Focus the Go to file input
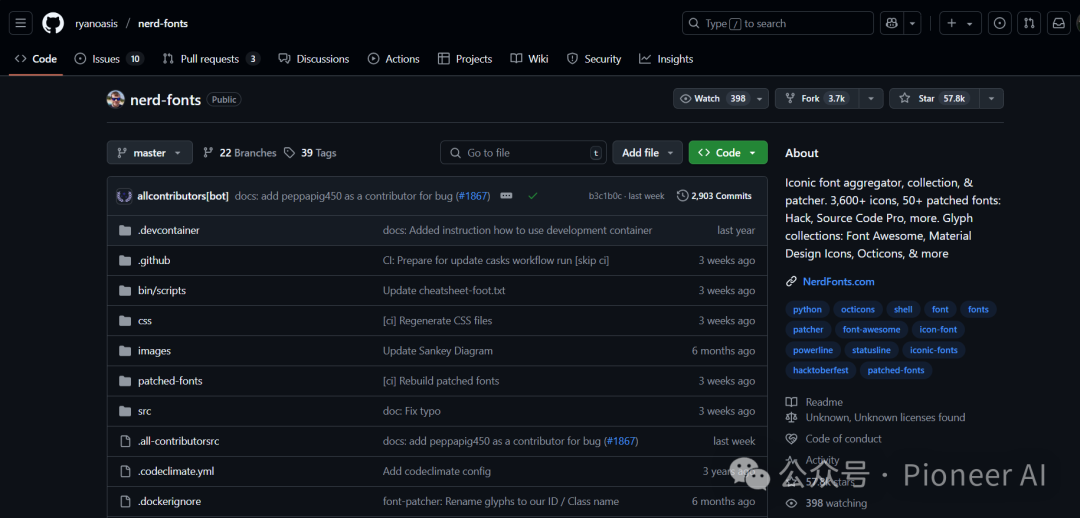This screenshot has height=518, width=1080. pyautogui.click(x=522, y=153)
